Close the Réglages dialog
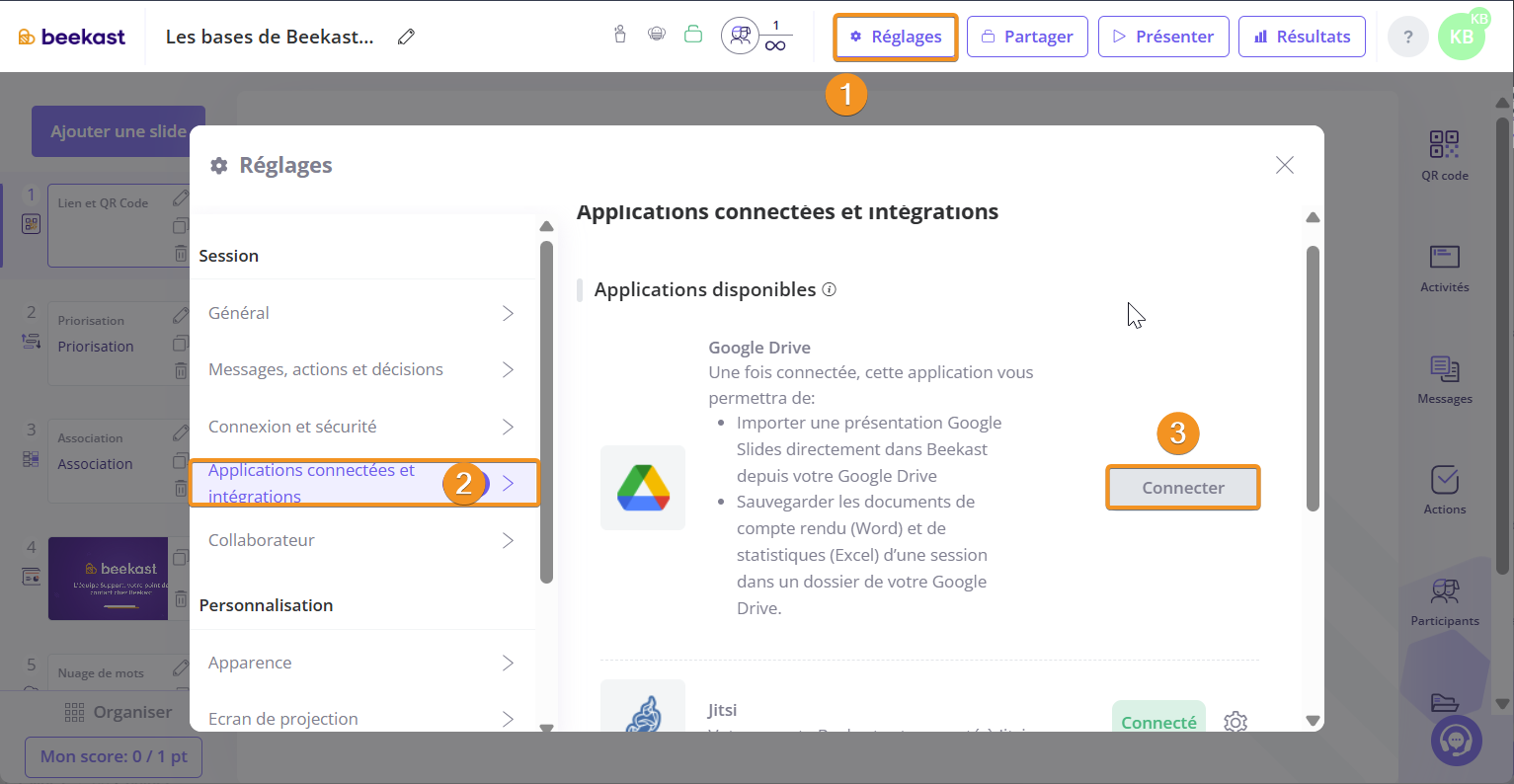The image size is (1514, 784). tap(1285, 165)
